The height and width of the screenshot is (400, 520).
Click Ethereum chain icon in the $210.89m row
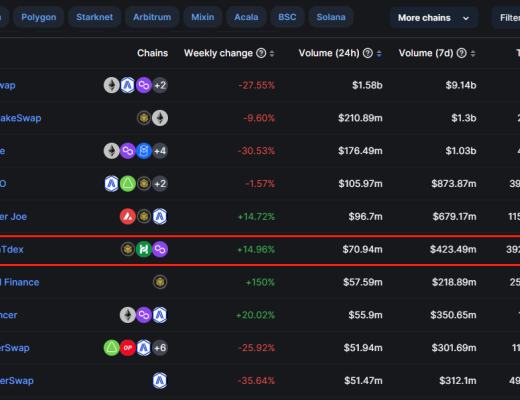160,118
